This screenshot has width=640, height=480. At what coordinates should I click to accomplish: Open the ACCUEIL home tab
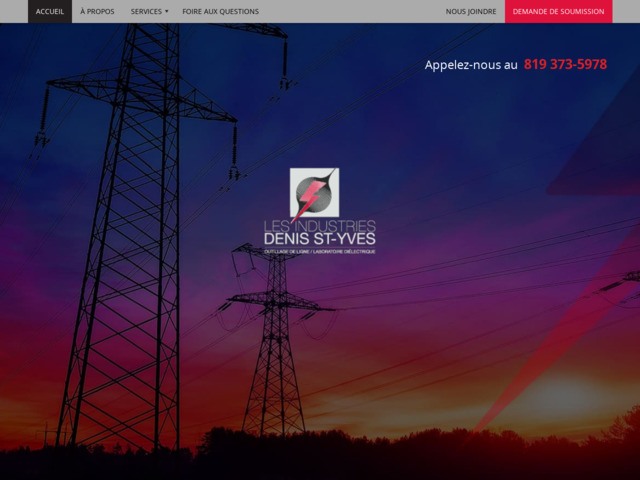pos(50,12)
